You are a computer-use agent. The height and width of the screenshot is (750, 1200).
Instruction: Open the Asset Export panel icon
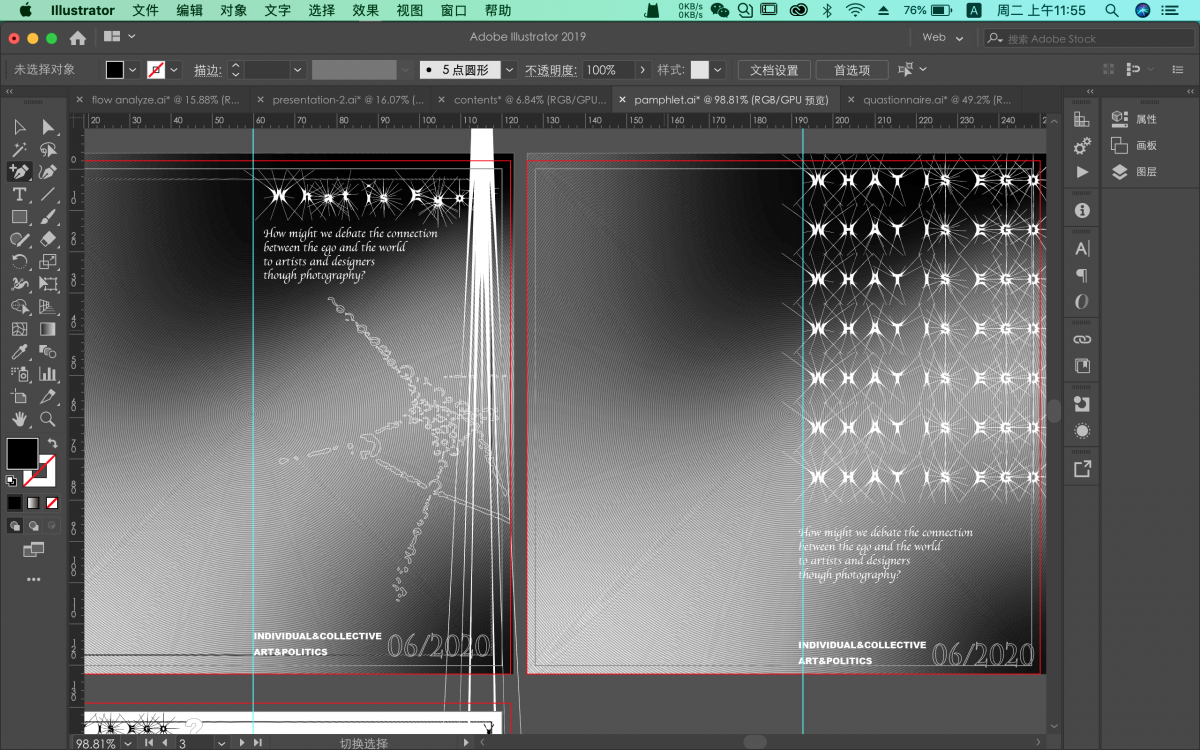pos(1082,469)
